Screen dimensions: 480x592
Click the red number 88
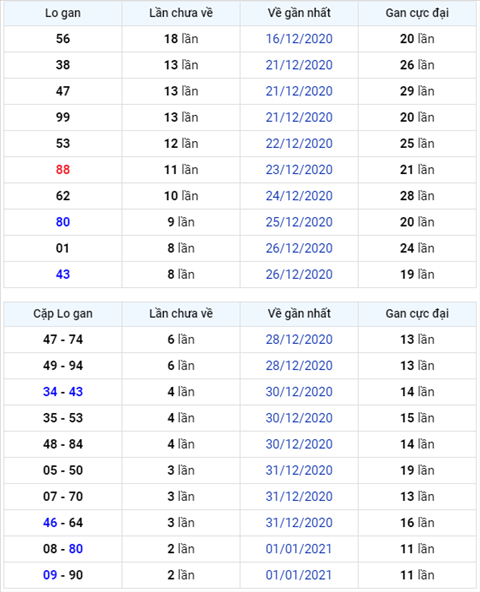click(x=63, y=170)
